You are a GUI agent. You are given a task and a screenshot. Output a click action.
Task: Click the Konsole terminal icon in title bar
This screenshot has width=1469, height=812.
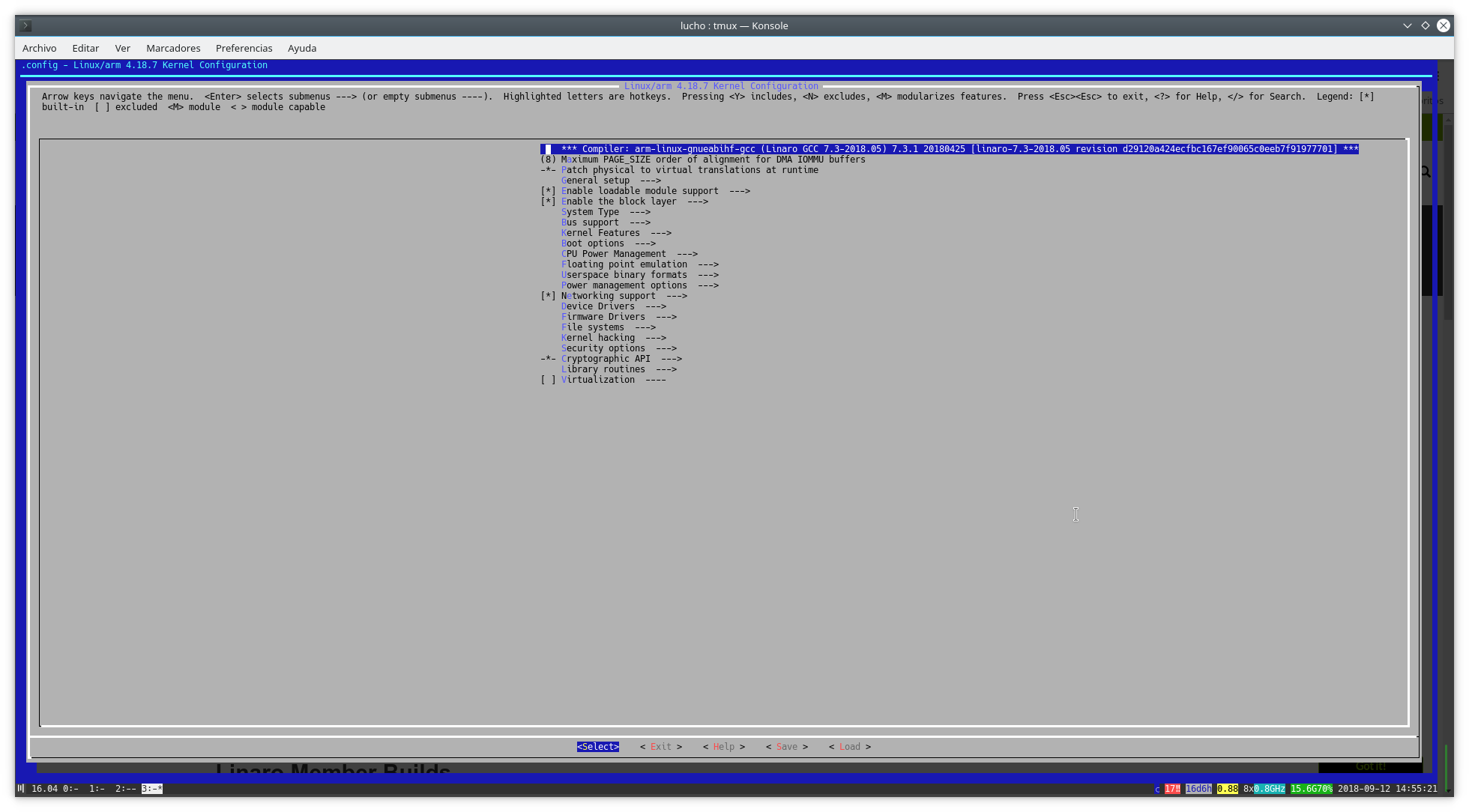pos(25,25)
